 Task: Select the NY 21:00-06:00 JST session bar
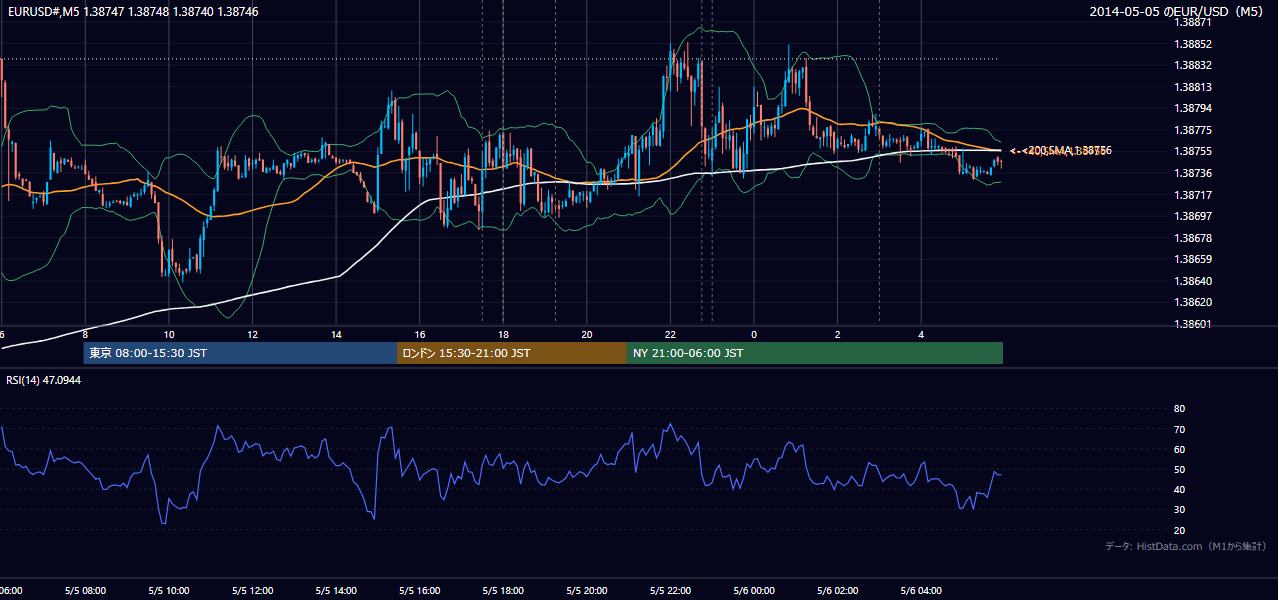815,353
